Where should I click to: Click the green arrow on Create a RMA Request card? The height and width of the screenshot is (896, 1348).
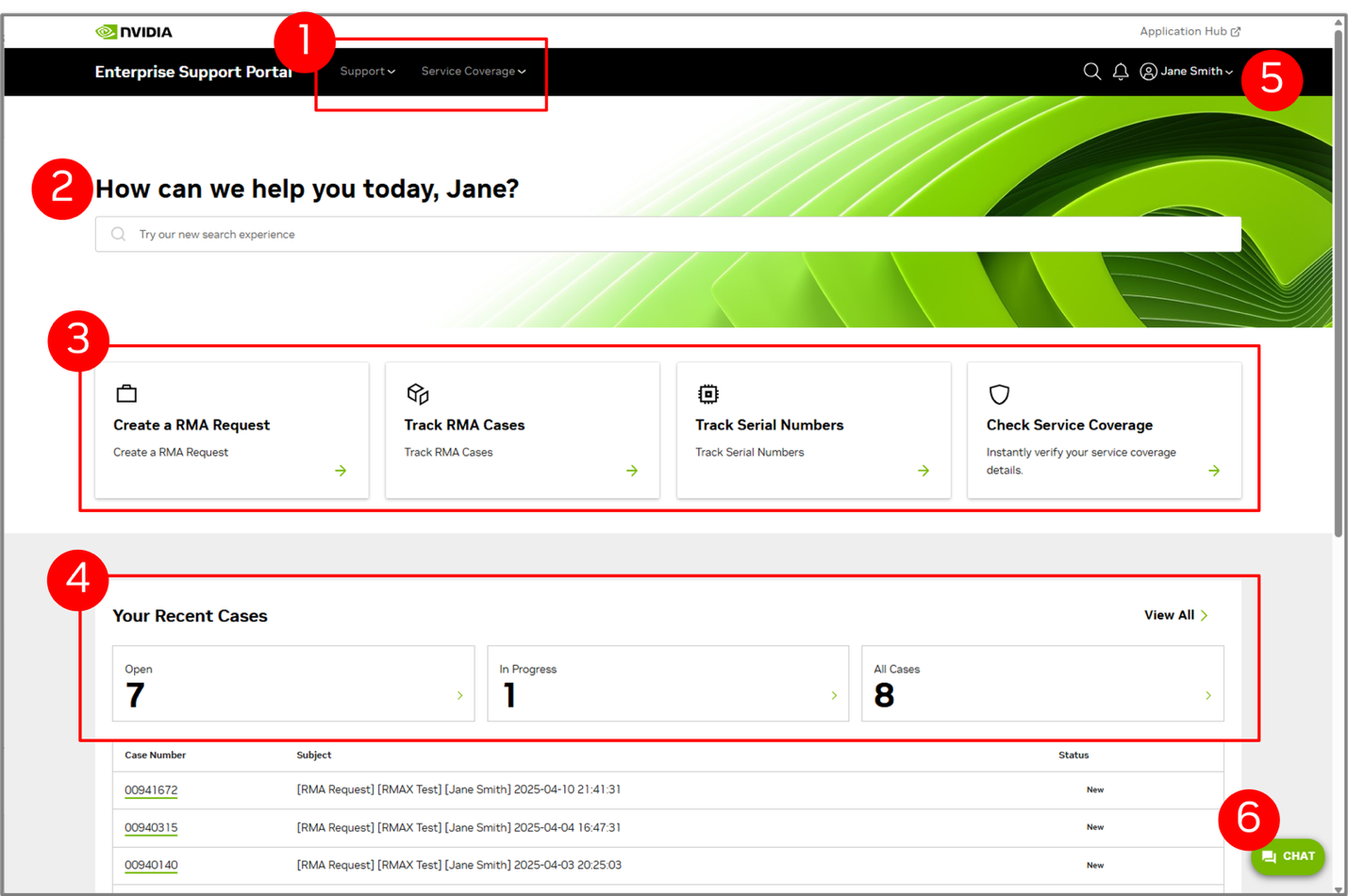click(341, 471)
